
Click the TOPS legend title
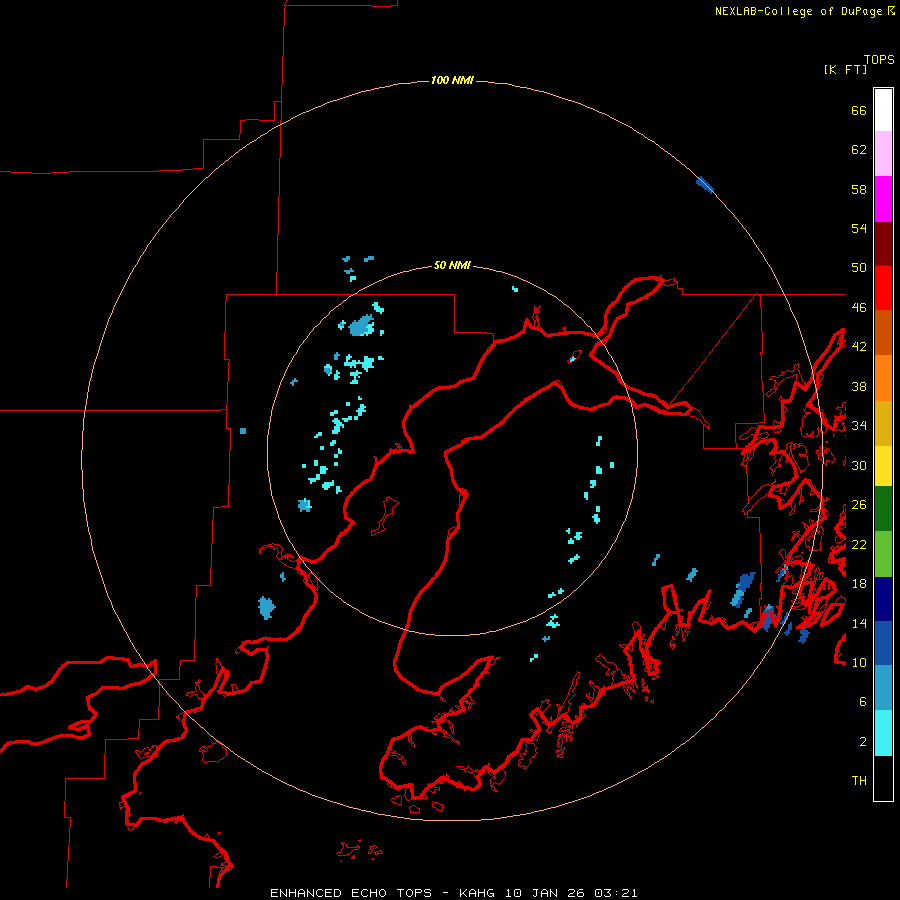coord(879,59)
